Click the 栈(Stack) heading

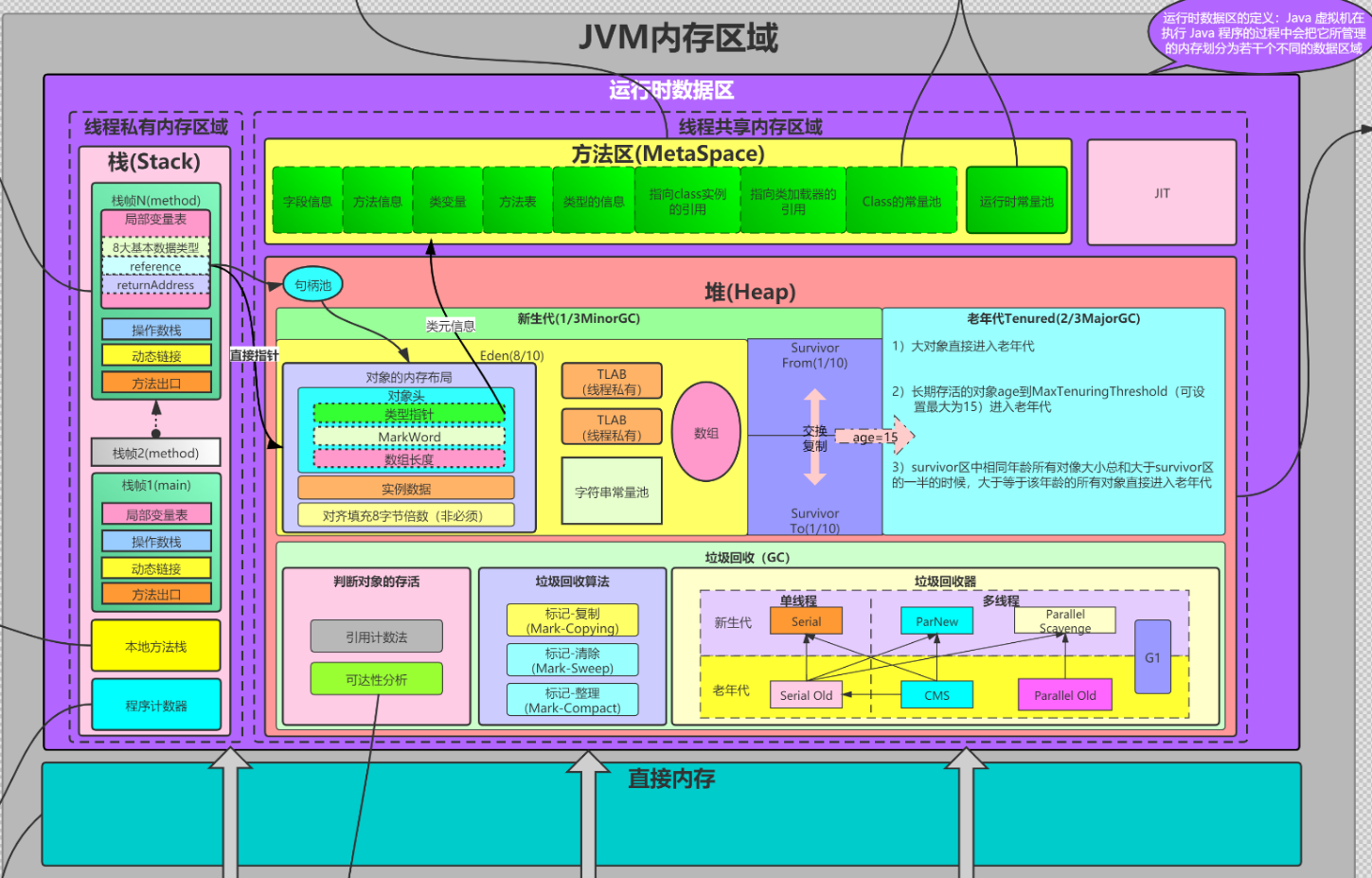(154, 162)
